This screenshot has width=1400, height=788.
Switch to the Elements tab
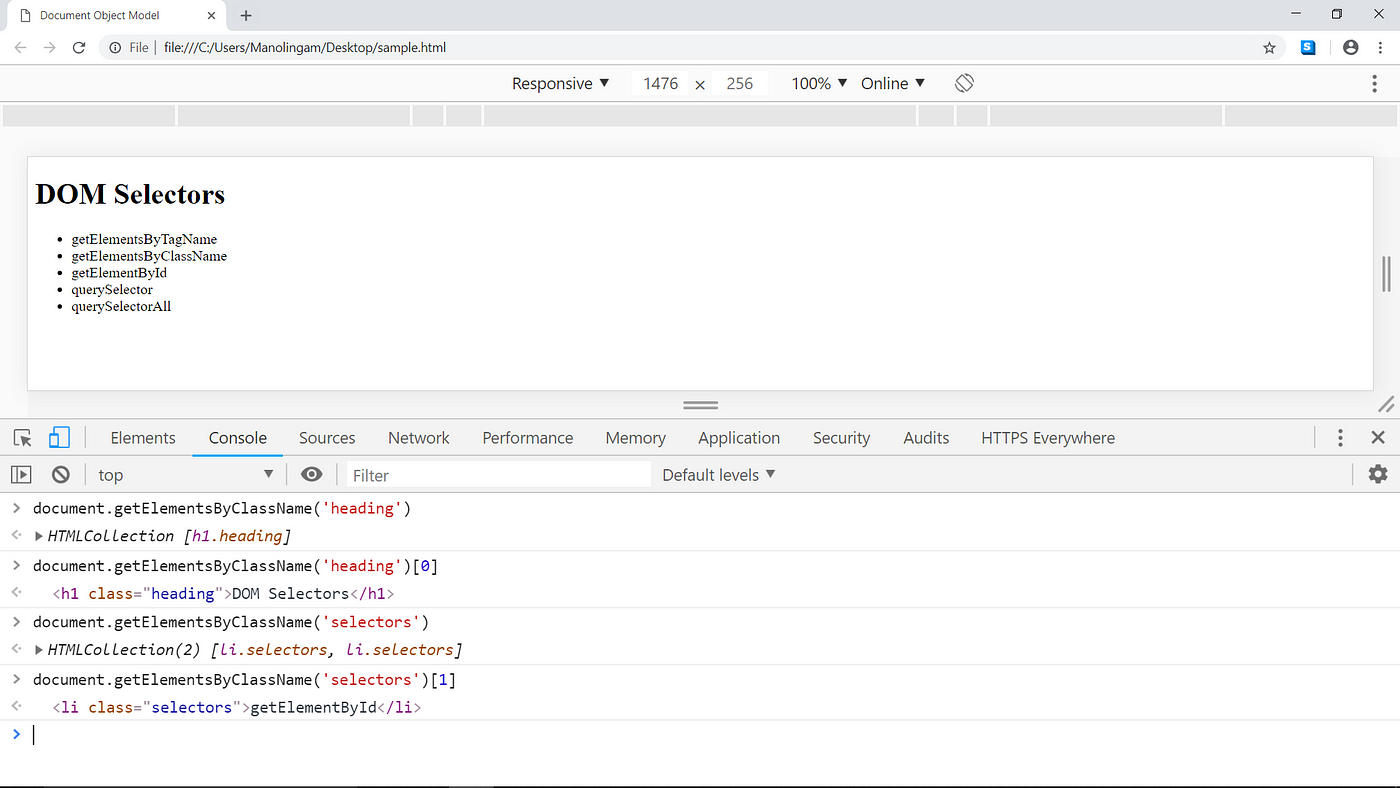point(143,438)
